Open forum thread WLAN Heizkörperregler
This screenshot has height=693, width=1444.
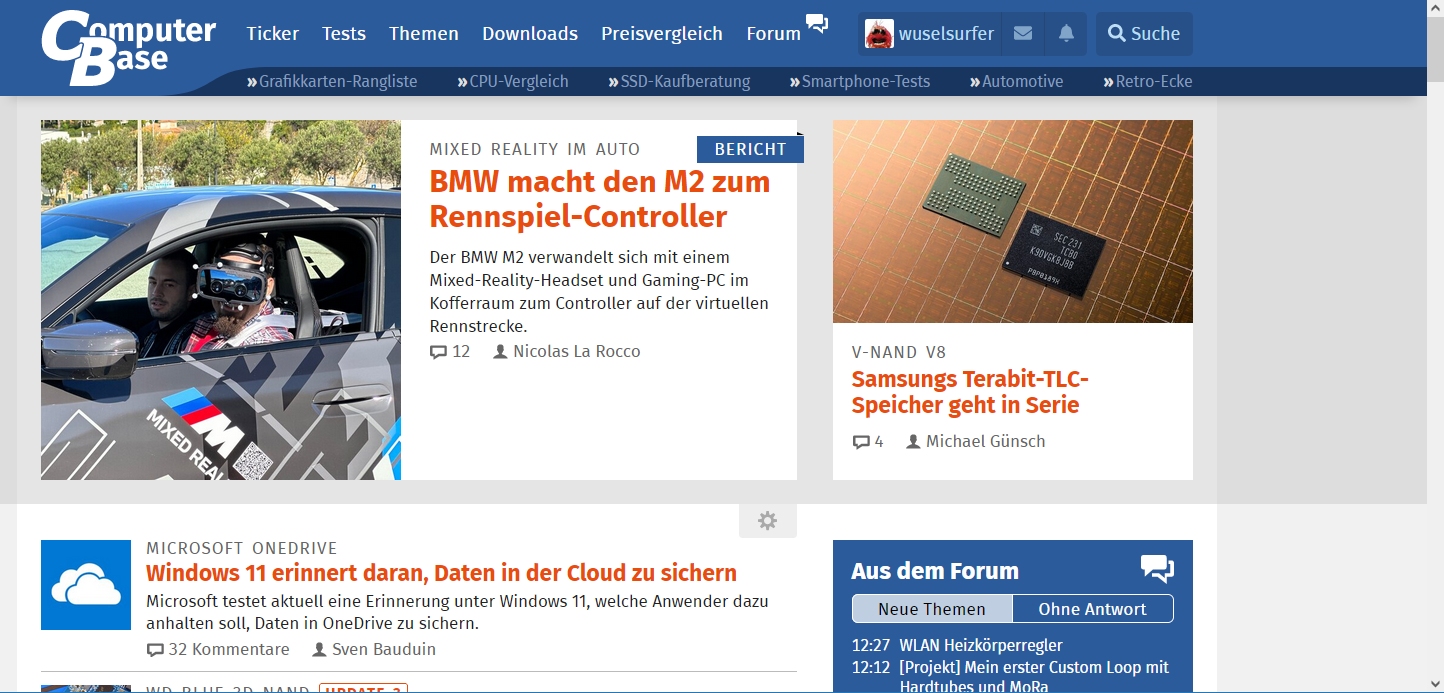tap(981, 645)
